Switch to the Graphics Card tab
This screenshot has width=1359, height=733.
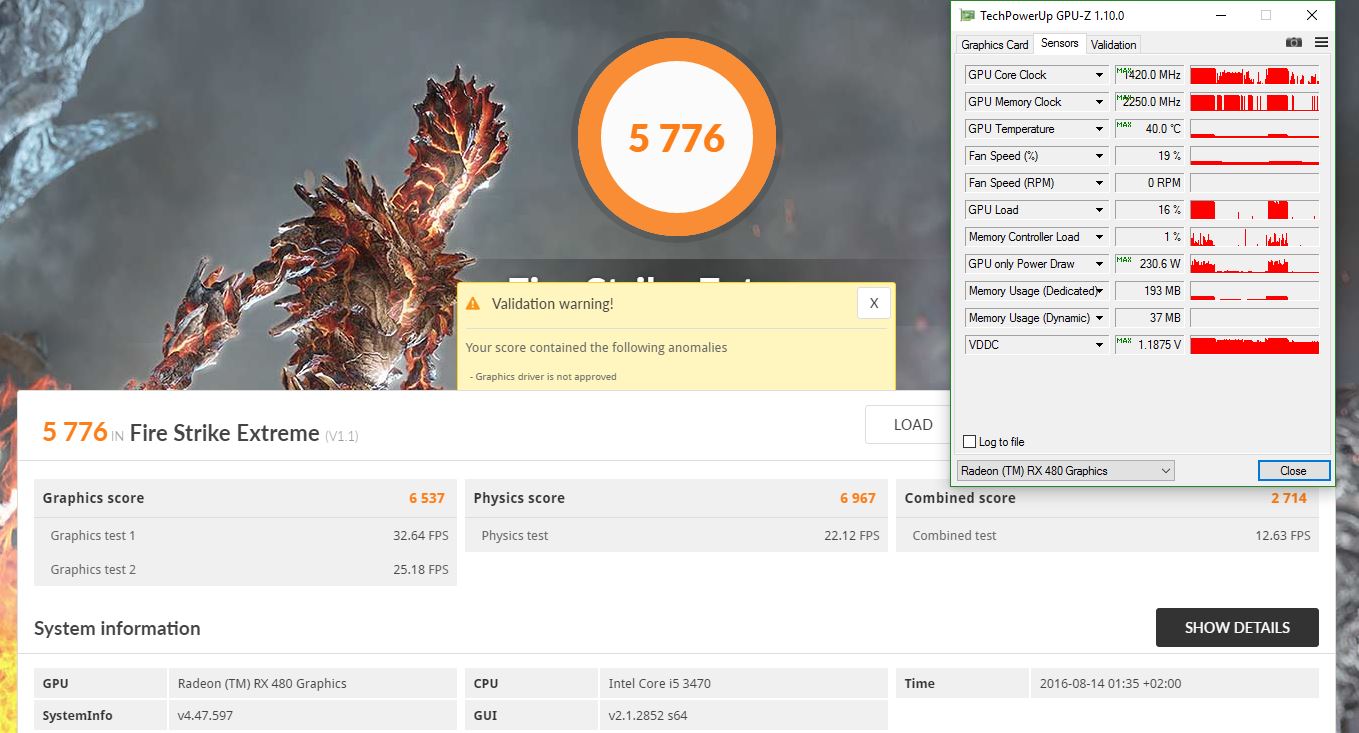[995, 44]
